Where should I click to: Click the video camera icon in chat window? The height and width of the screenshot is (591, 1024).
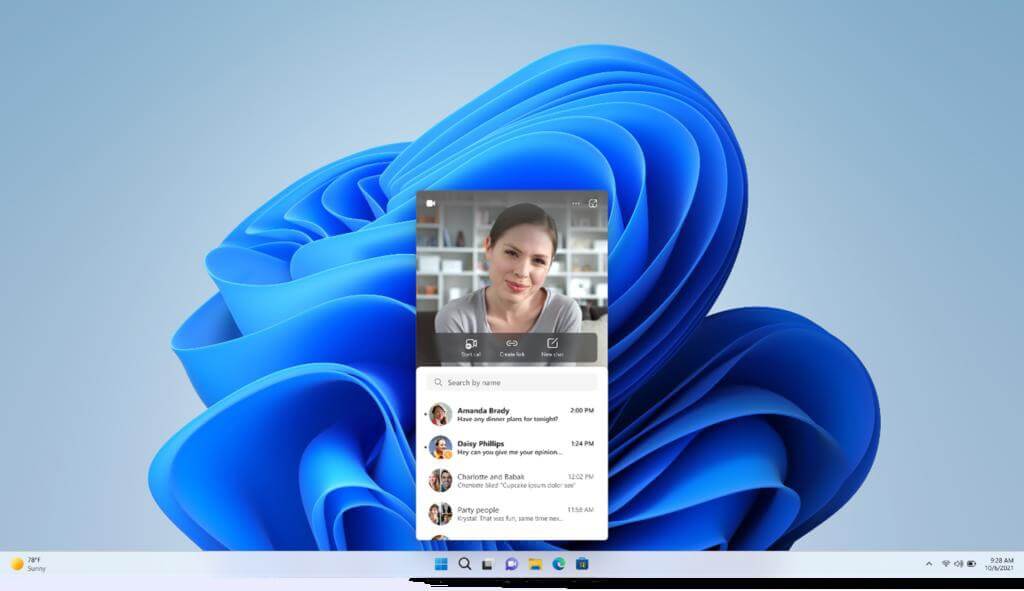(x=431, y=203)
